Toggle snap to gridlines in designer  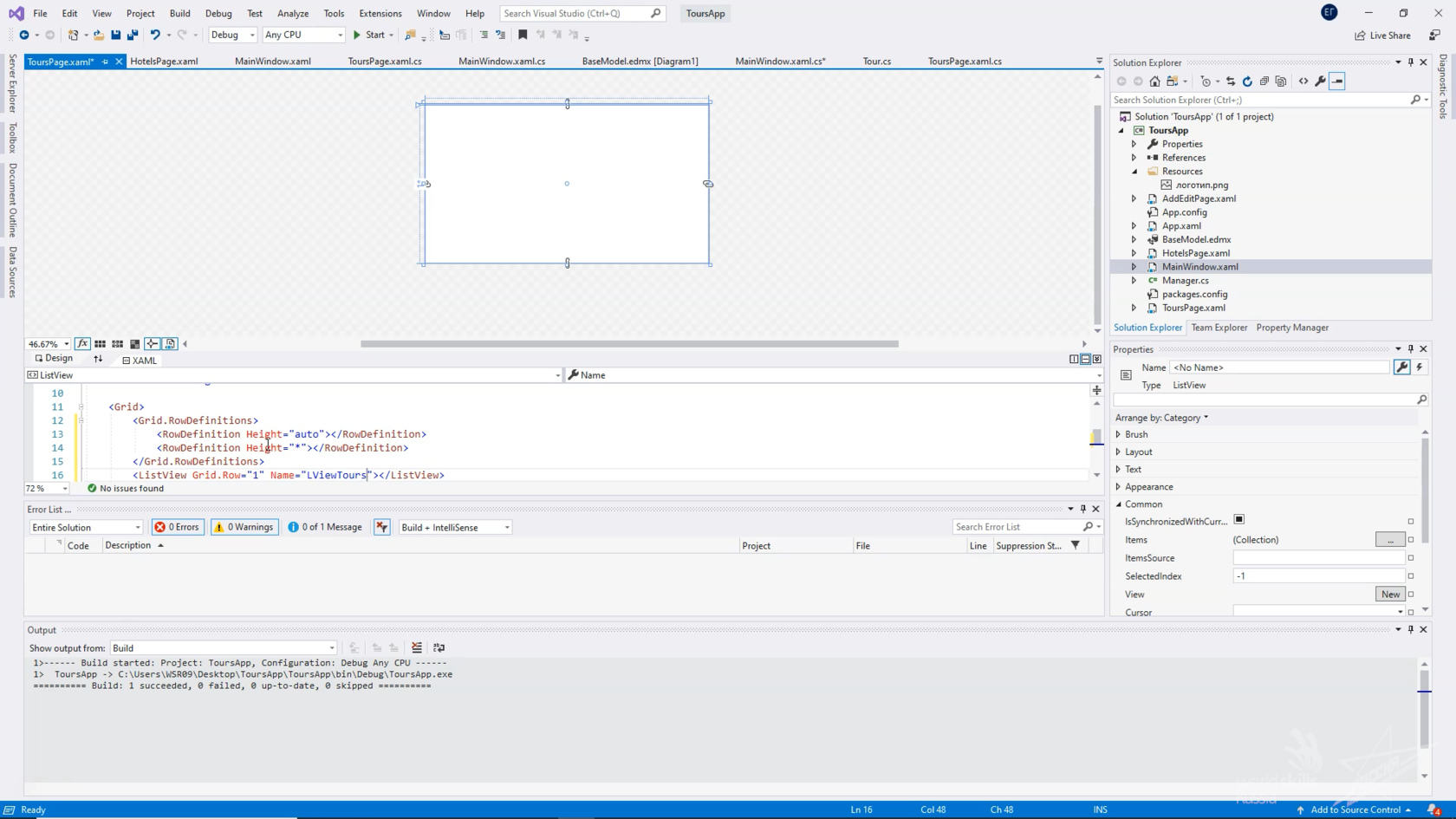pyautogui.click(x=118, y=344)
